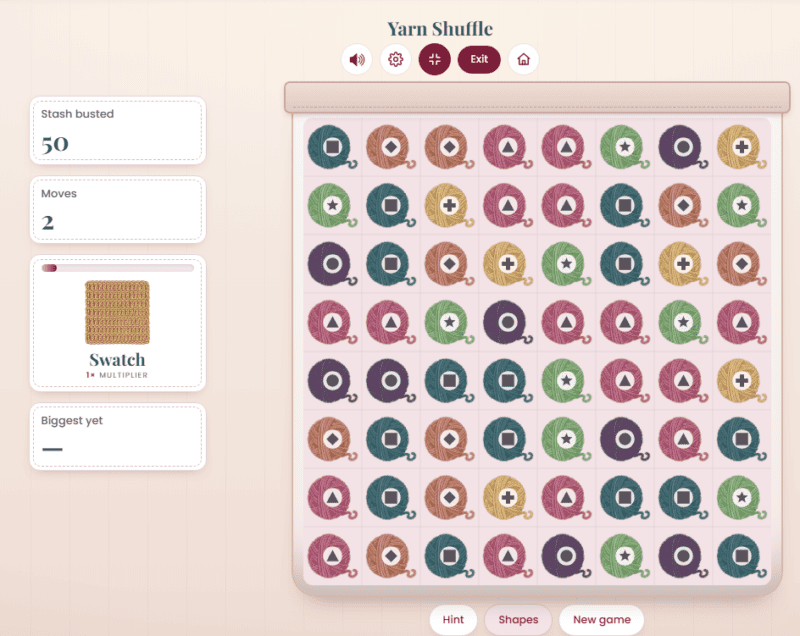Choose the yellow plus yarn in the fifth row
Viewport: 800px width, 636px height.
click(741, 381)
